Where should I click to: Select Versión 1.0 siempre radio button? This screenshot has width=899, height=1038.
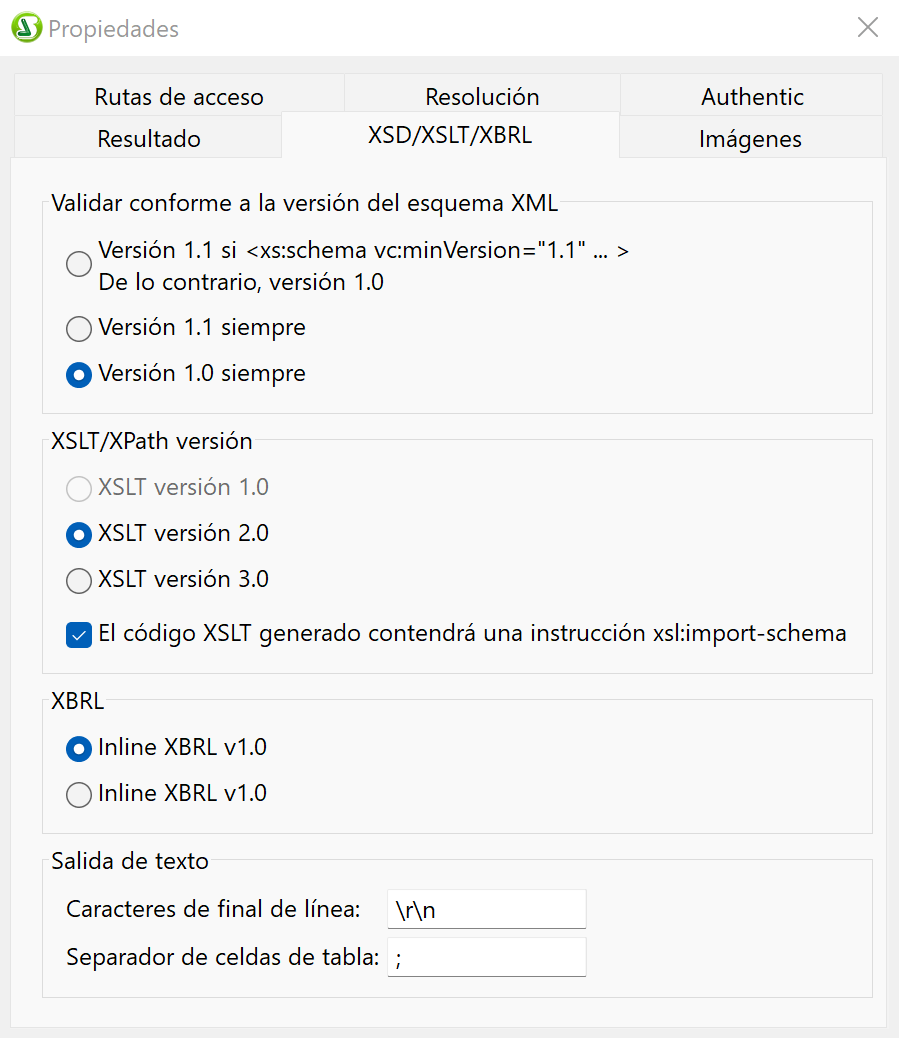(x=78, y=374)
